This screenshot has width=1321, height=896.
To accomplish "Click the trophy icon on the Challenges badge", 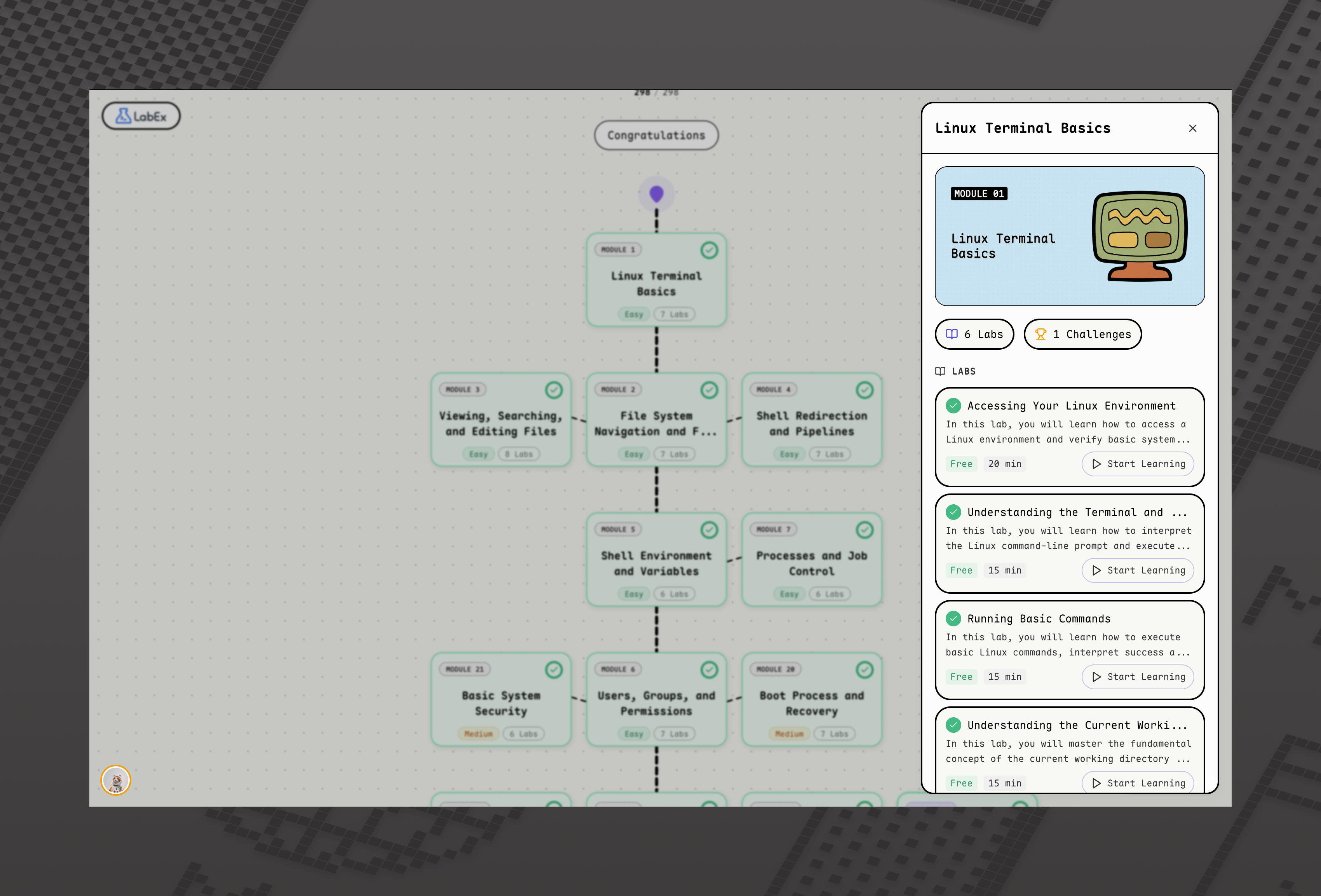I will pos(1041,334).
